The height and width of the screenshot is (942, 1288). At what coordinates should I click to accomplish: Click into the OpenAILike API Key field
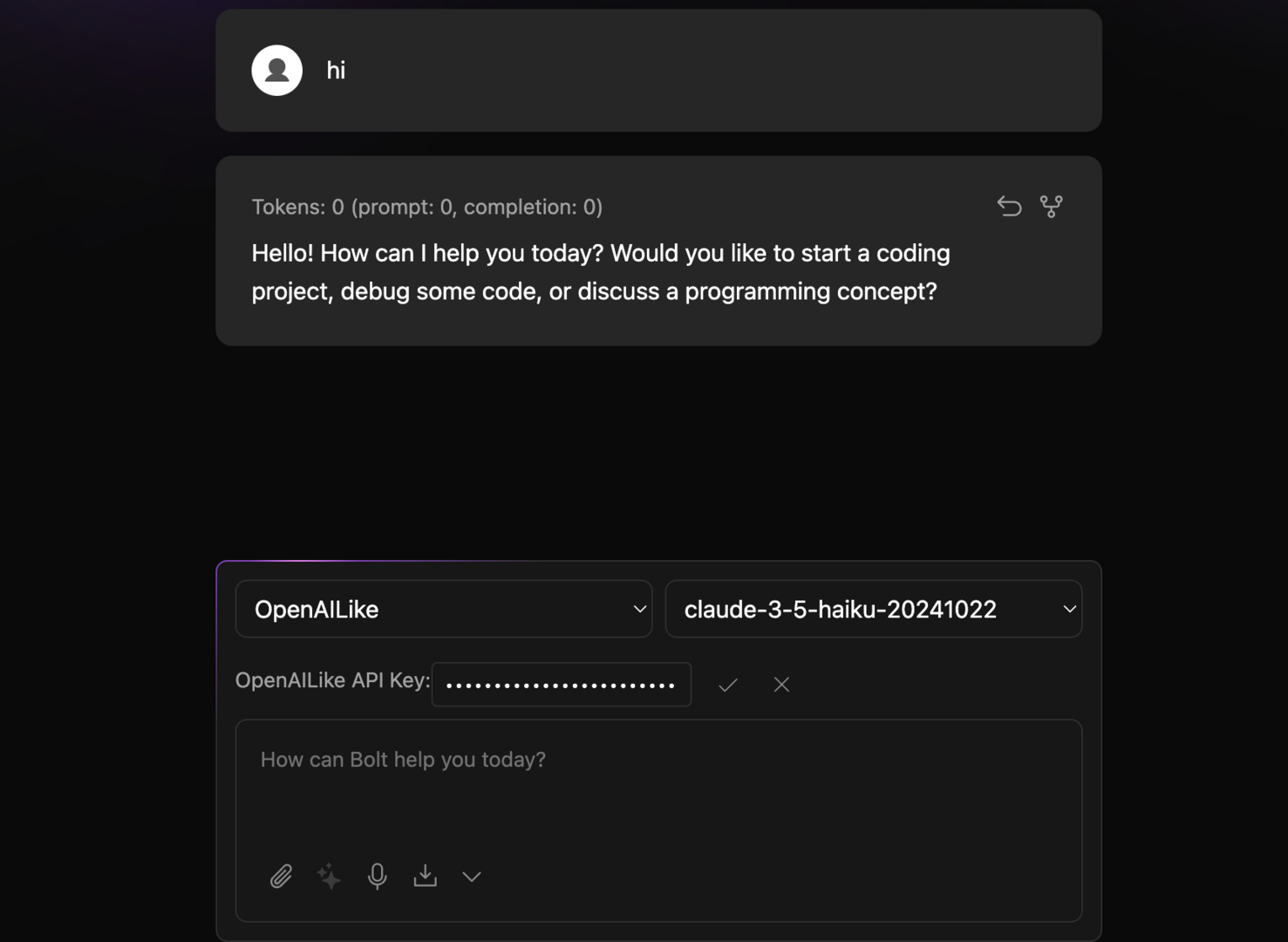(x=561, y=685)
